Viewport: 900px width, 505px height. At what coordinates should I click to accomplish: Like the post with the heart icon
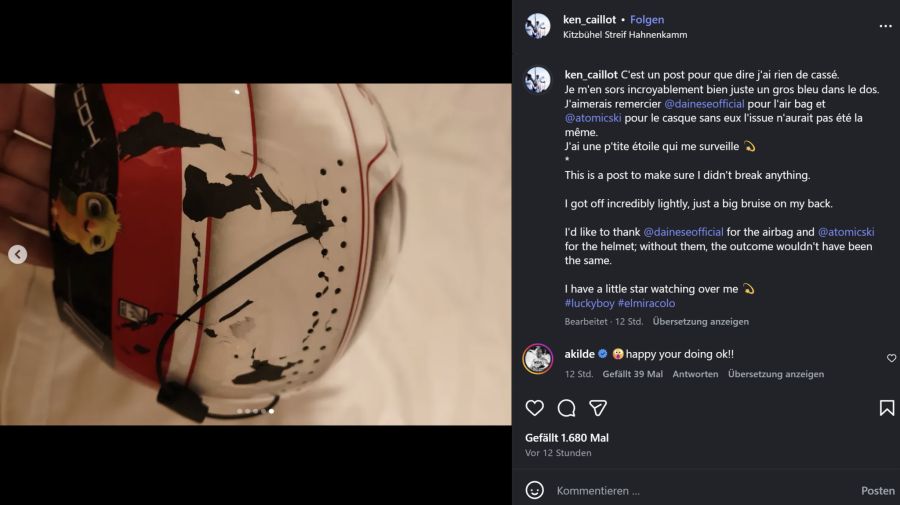coord(535,408)
